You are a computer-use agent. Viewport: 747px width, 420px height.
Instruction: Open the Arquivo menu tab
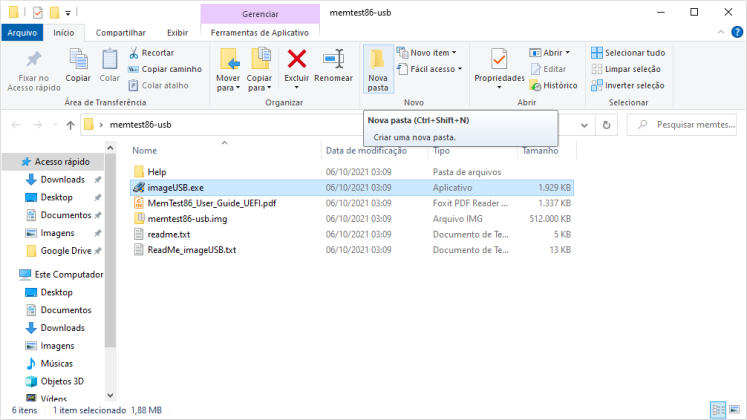22,32
